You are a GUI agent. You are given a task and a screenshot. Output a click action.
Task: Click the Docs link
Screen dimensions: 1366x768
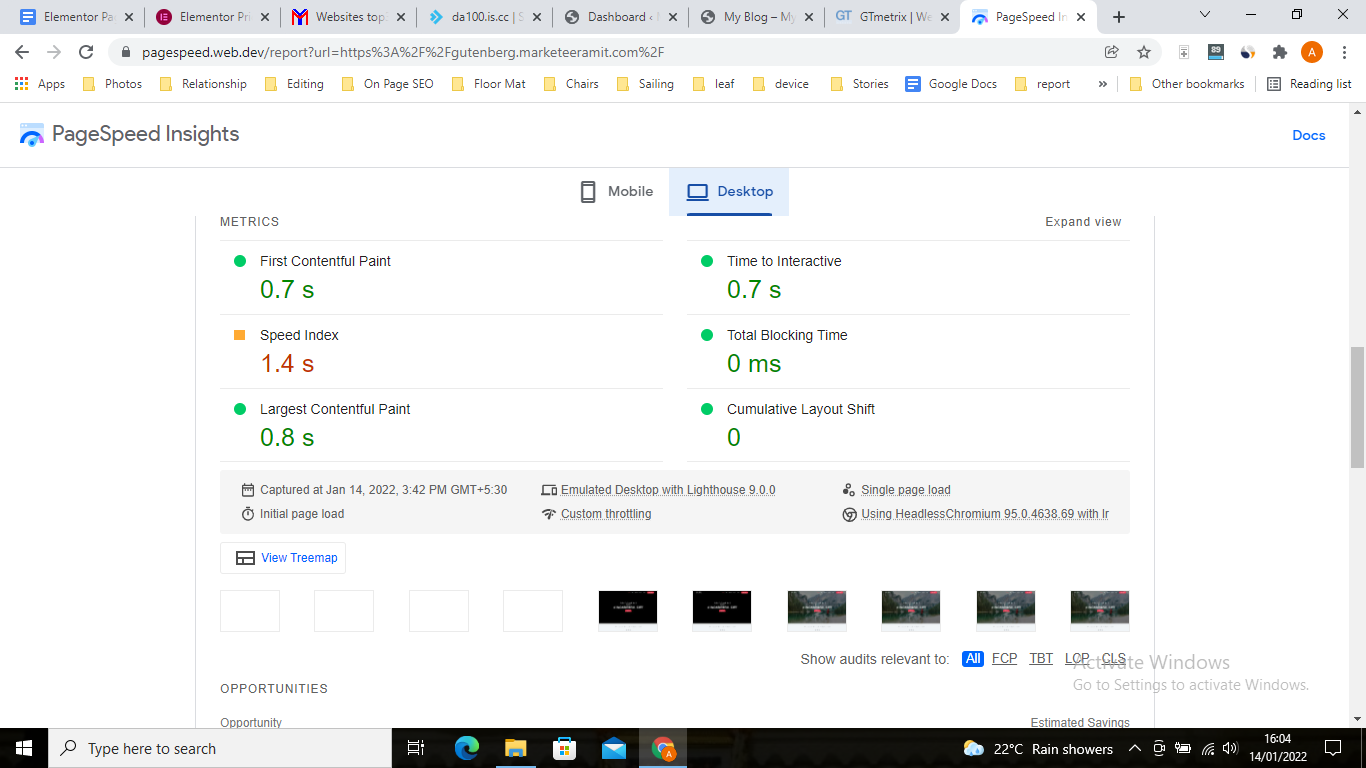[1309, 135]
